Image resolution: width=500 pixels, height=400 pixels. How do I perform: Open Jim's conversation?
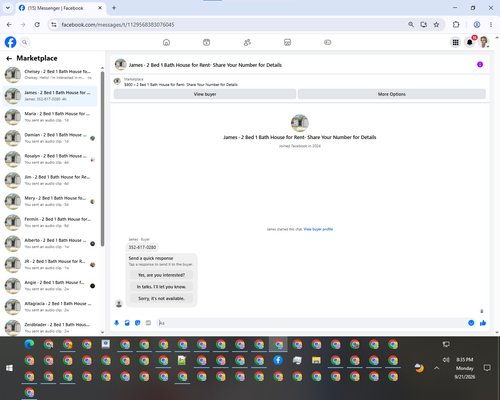tap(50, 180)
